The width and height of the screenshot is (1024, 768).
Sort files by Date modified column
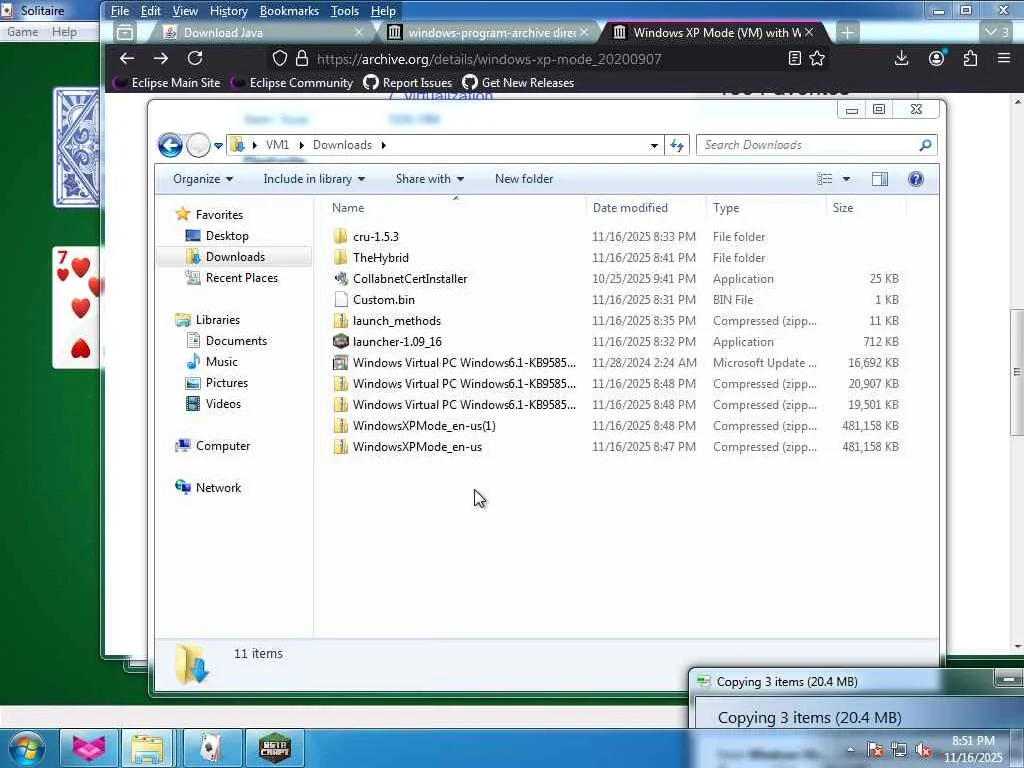(x=630, y=208)
